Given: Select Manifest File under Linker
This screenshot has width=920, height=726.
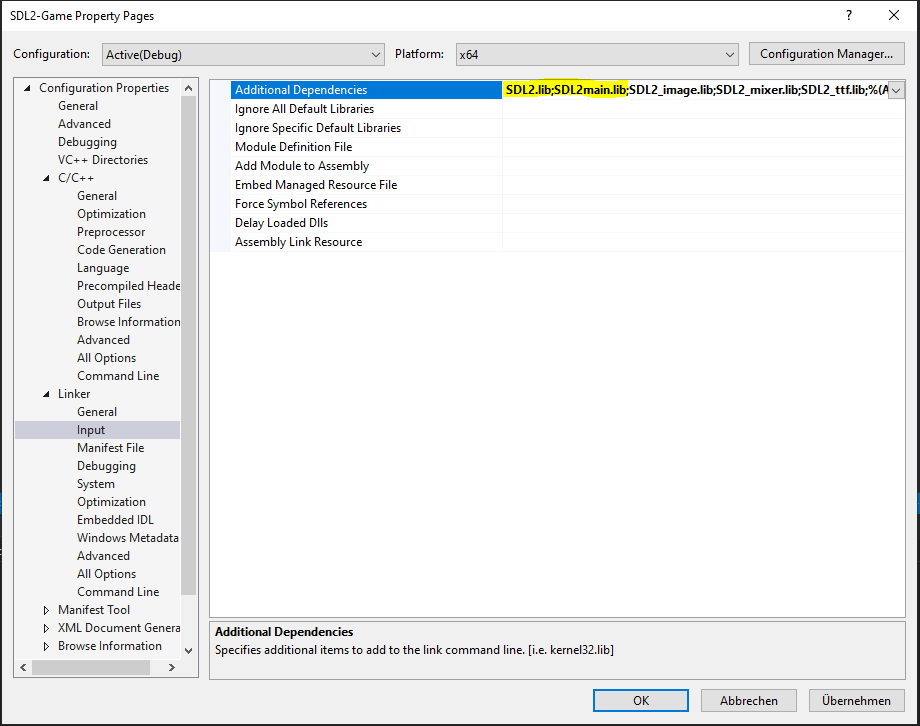Looking at the screenshot, I should click(110, 448).
